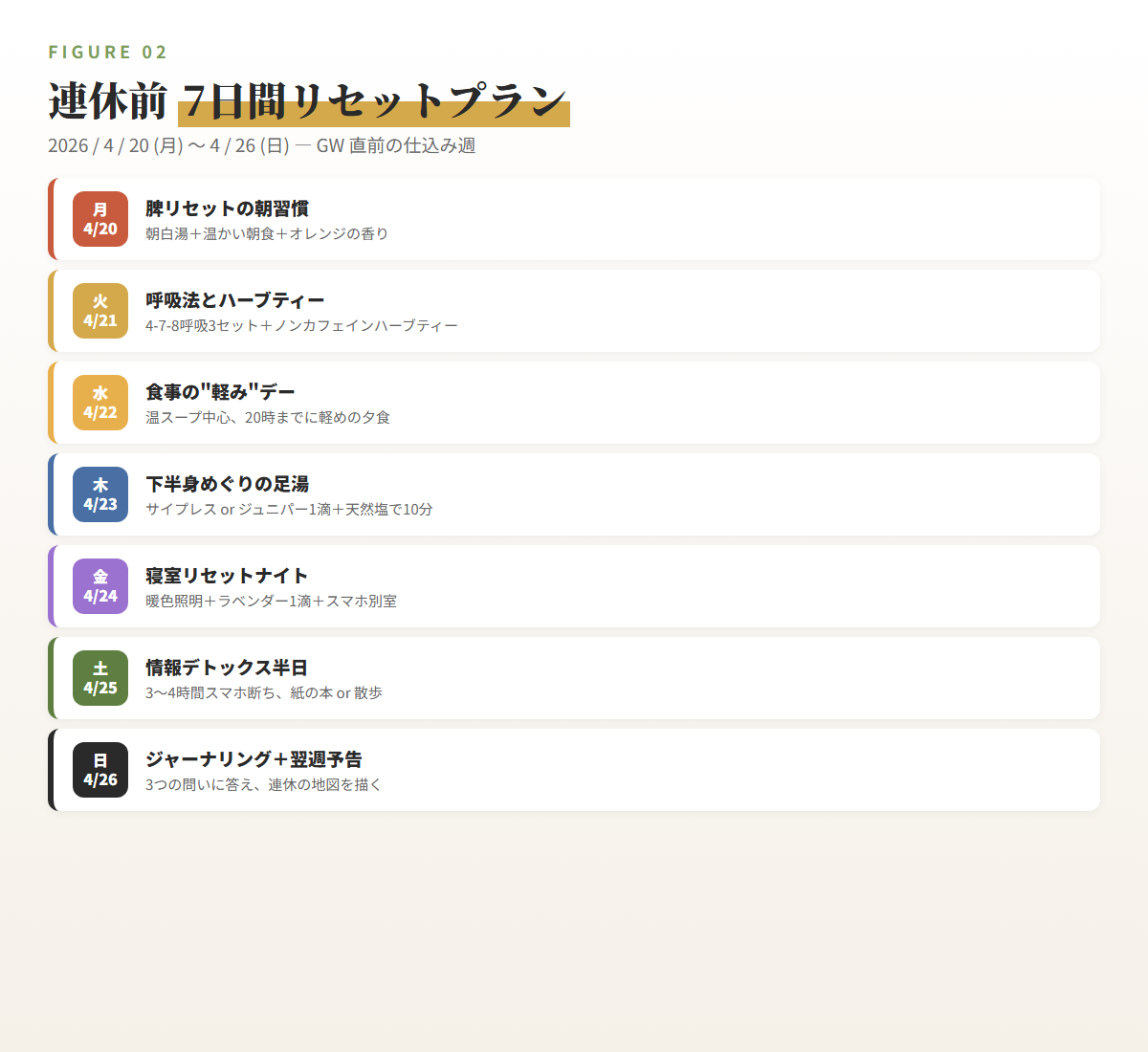The height and width of the screenshot is (1052, 1148).
Task: Select the heading 食事の"軽み"デー
Action: tap(220, 392)
